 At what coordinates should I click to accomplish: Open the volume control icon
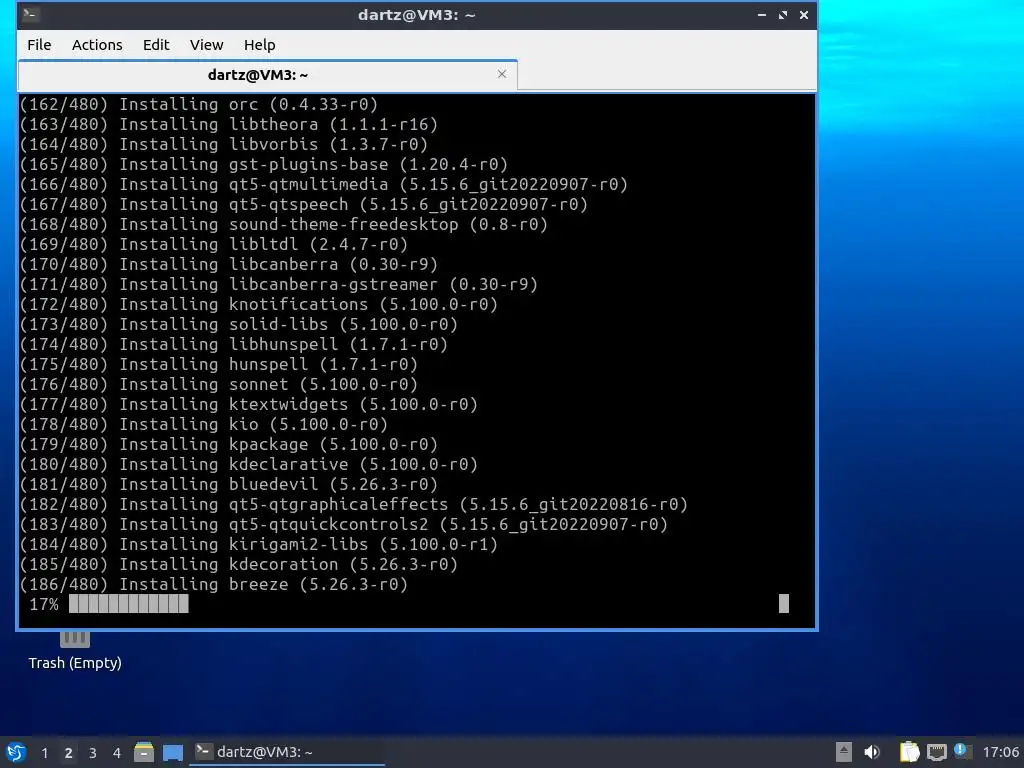pos(872,752)
